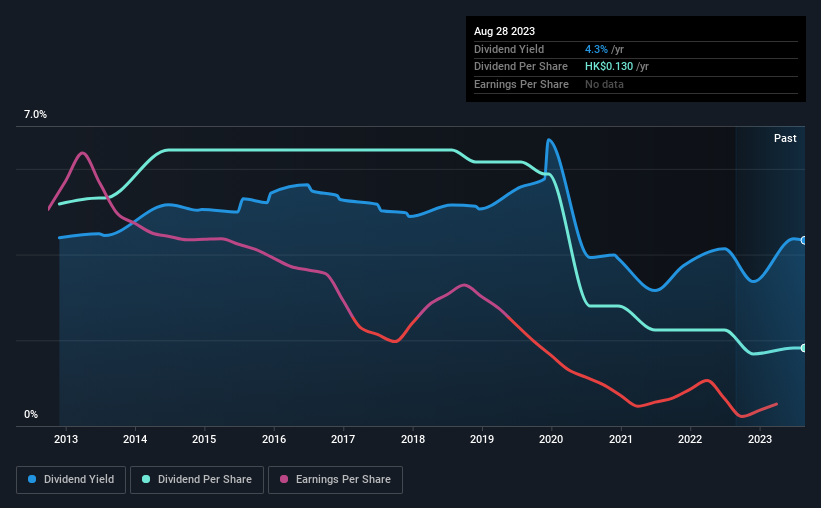Viewport: 821px width, 508px height.
Task: Click the 2019 axis label
Action: tap(482, 439)
